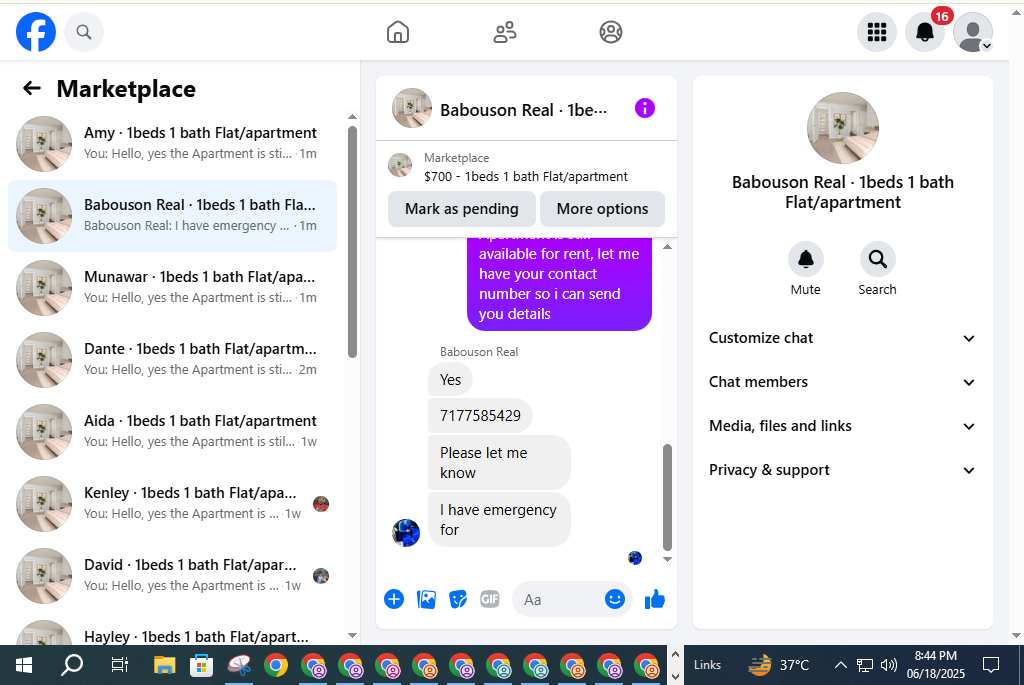This screenshot has height=685, width=1024.
Task: Open Microsoft Store from taskbar
Action: [201, 665]
